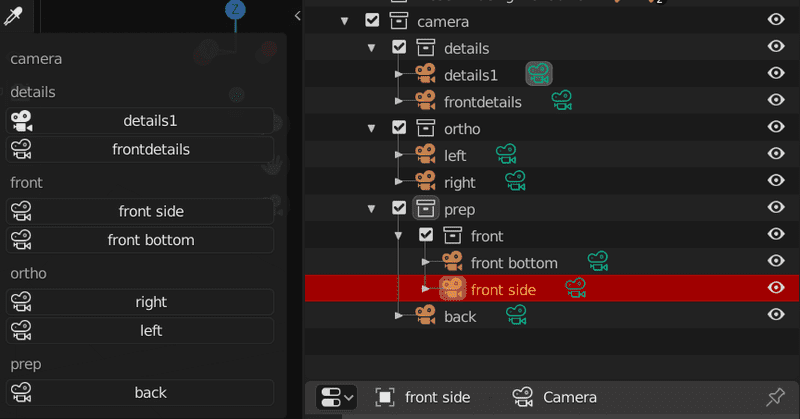The image size is (800, 419).
Task: Click the prep collection box icon
Action: [426, 208]
